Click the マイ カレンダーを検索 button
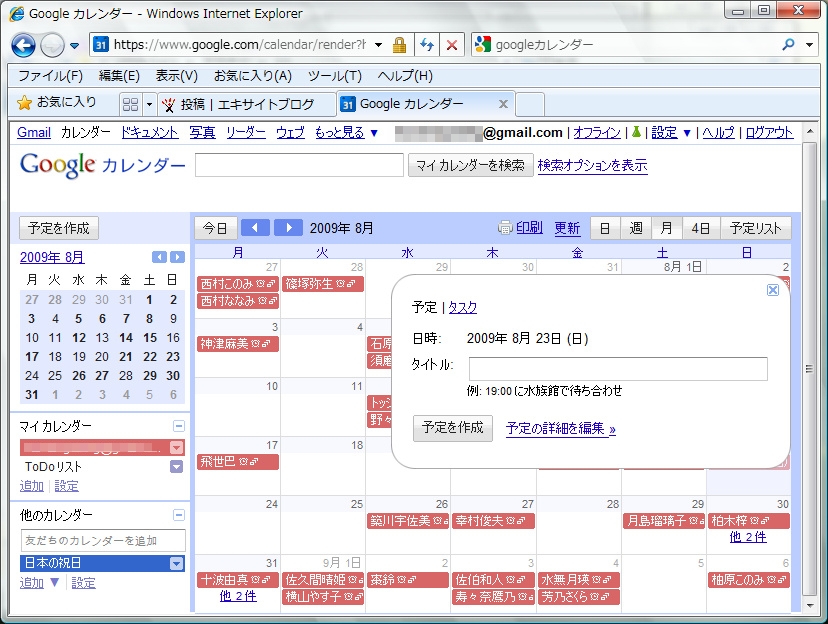The width and height of the screenshot is (828, 624). pyautogui.click(x=471, y=166)
